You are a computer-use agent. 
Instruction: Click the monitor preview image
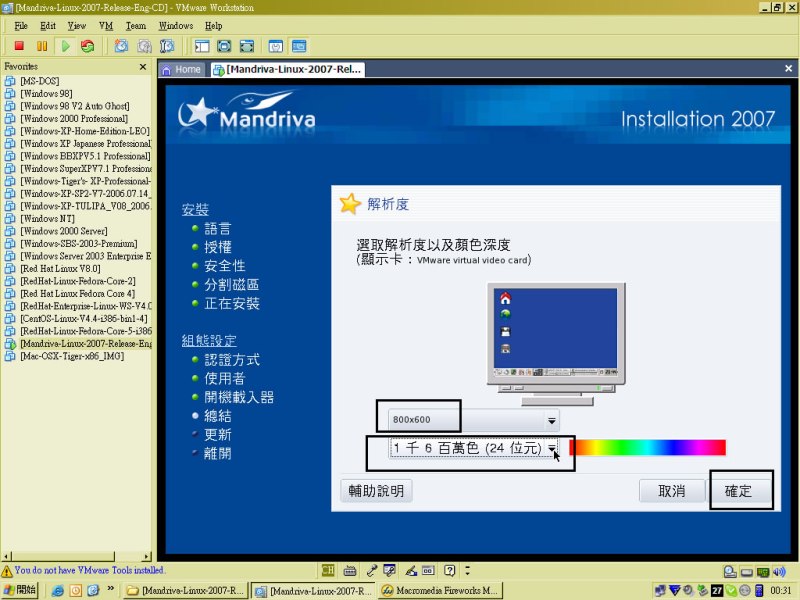[556, 344]
